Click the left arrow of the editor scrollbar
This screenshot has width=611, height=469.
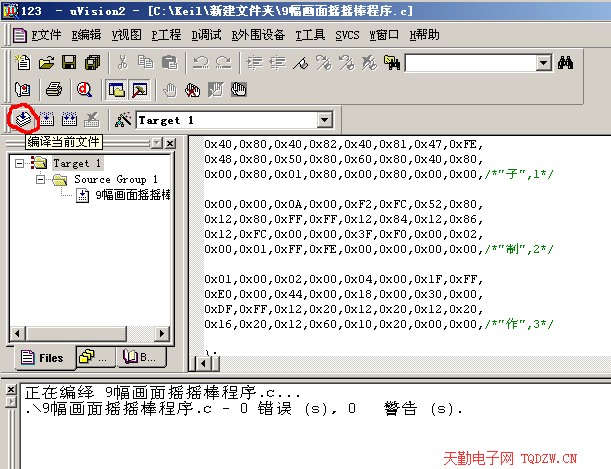[203, 364]
